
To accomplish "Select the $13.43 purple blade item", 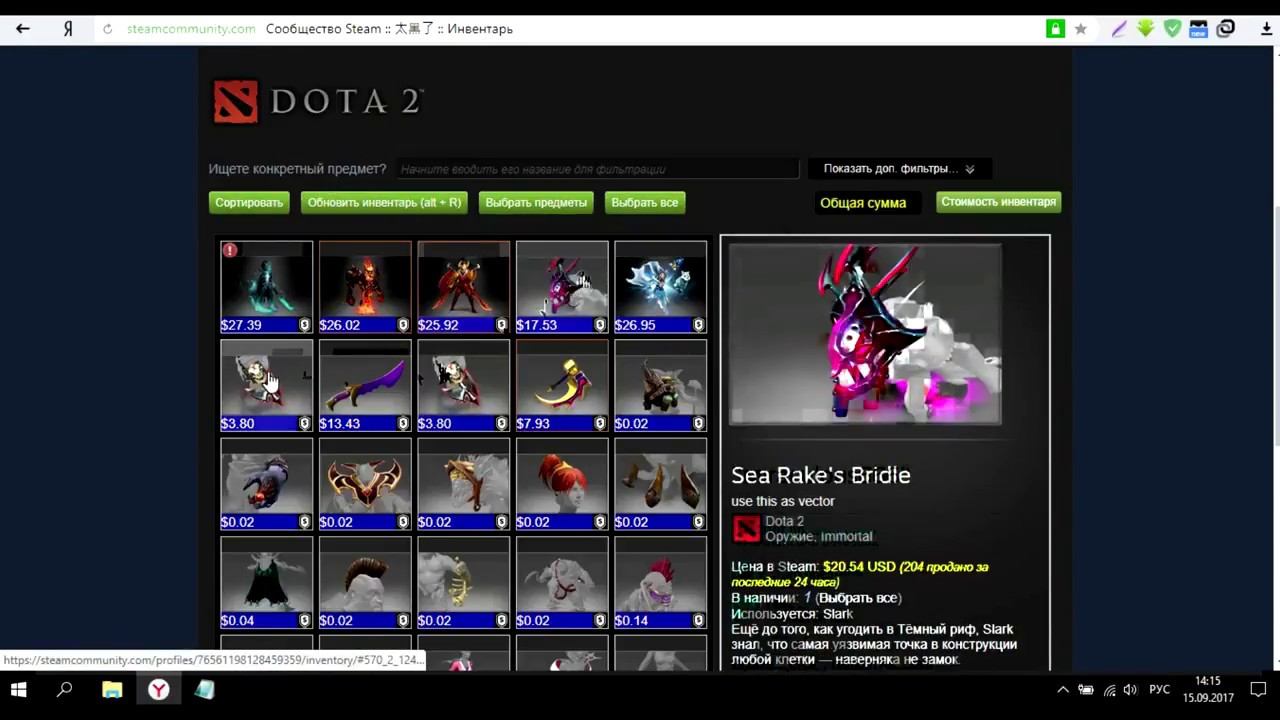I will coord(365,386).
